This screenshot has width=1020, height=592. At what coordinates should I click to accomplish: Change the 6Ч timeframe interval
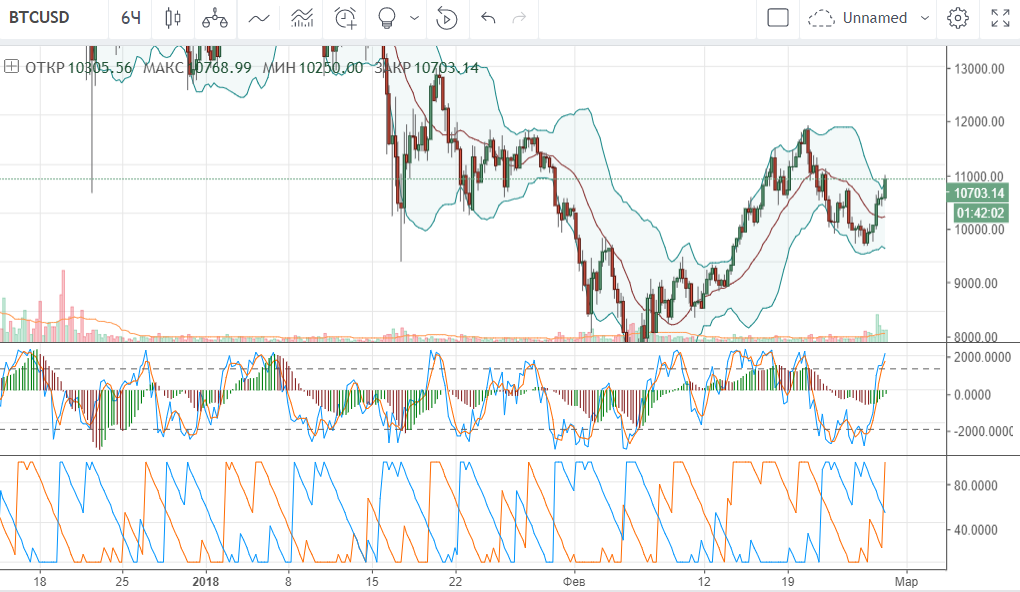tap(130, 18)
